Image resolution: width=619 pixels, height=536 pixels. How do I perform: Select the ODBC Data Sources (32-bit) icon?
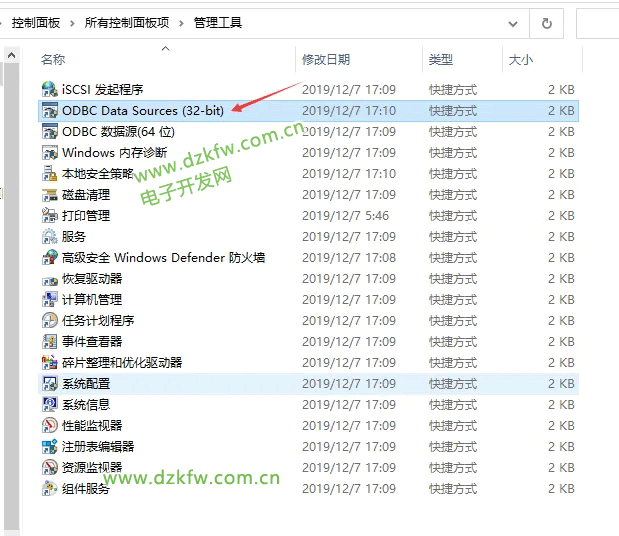[50, 111]
